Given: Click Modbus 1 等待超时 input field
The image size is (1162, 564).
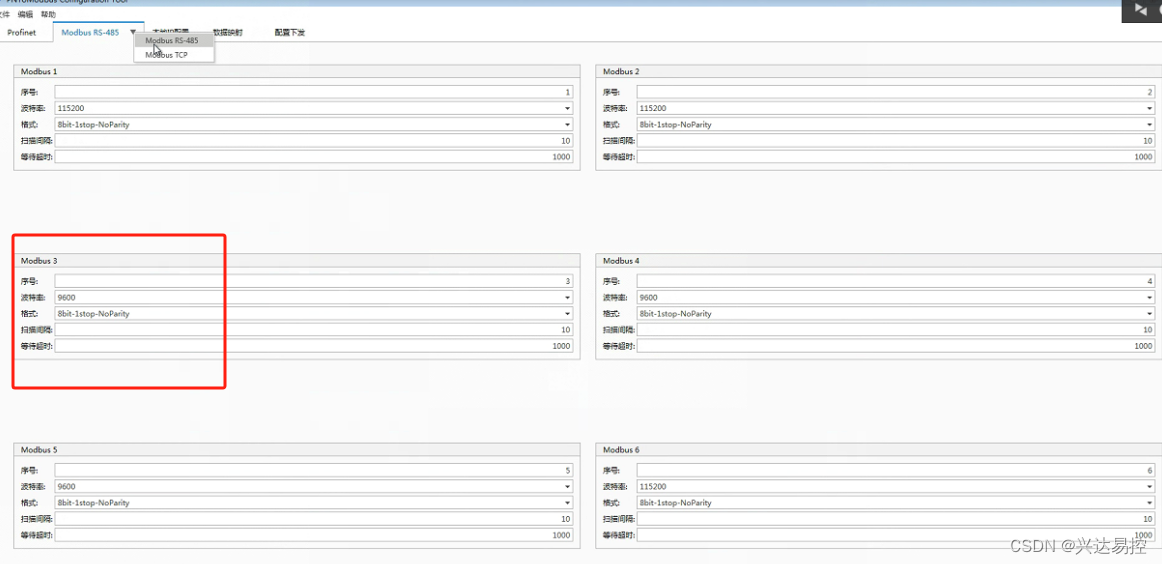Looking at the screenshot, I should pos(313,157).
